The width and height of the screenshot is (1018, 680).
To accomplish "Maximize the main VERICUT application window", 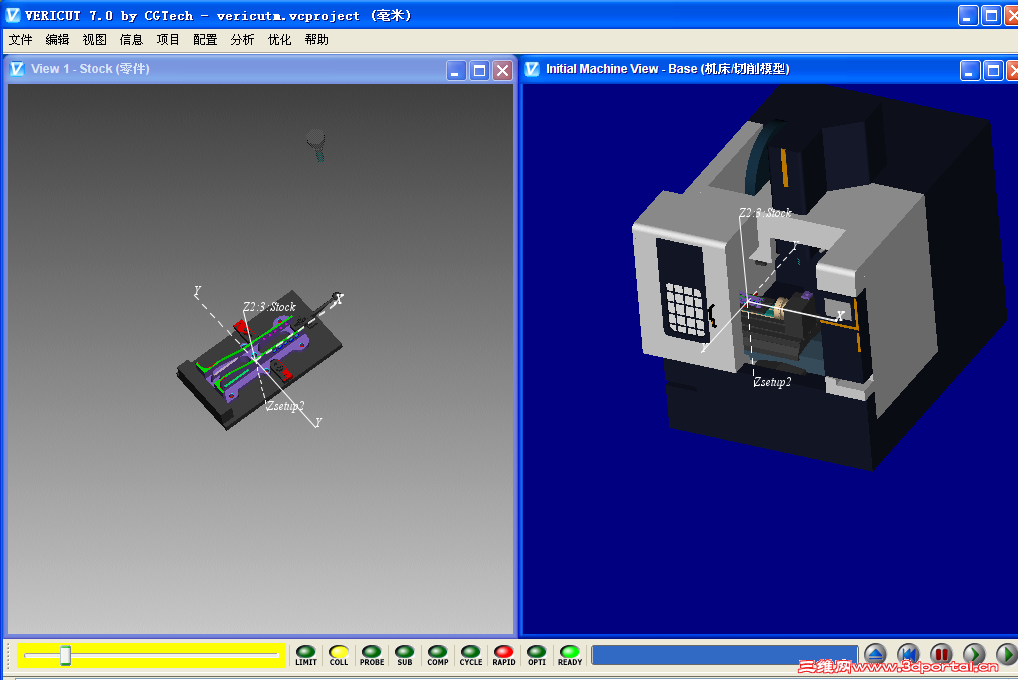I will click(x=991, y=16).
